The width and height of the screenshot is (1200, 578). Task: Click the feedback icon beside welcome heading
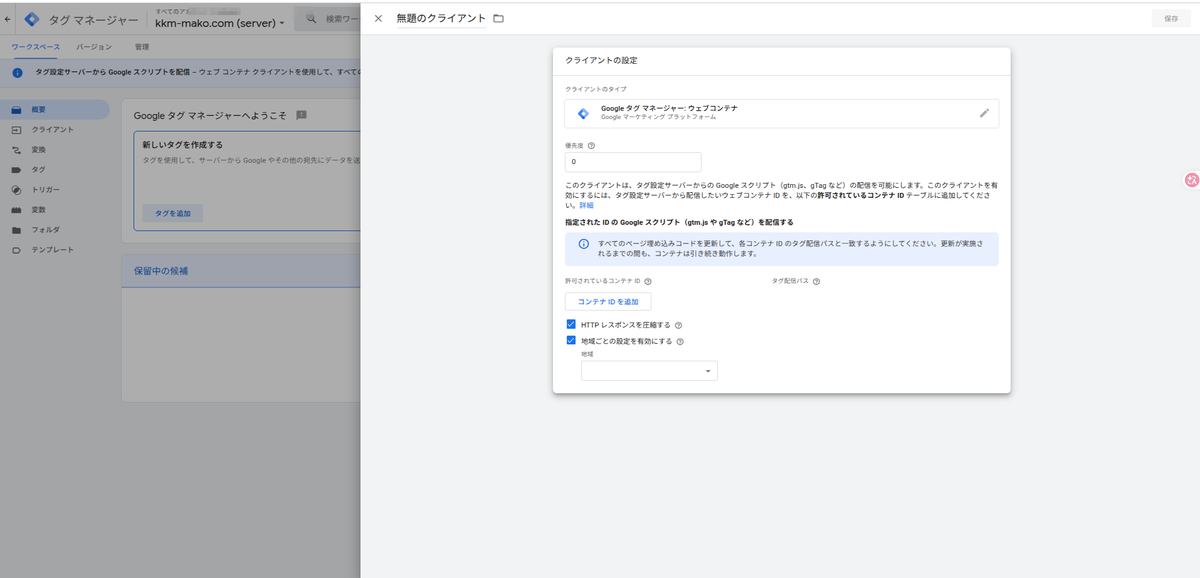click(x=301, y=115)
